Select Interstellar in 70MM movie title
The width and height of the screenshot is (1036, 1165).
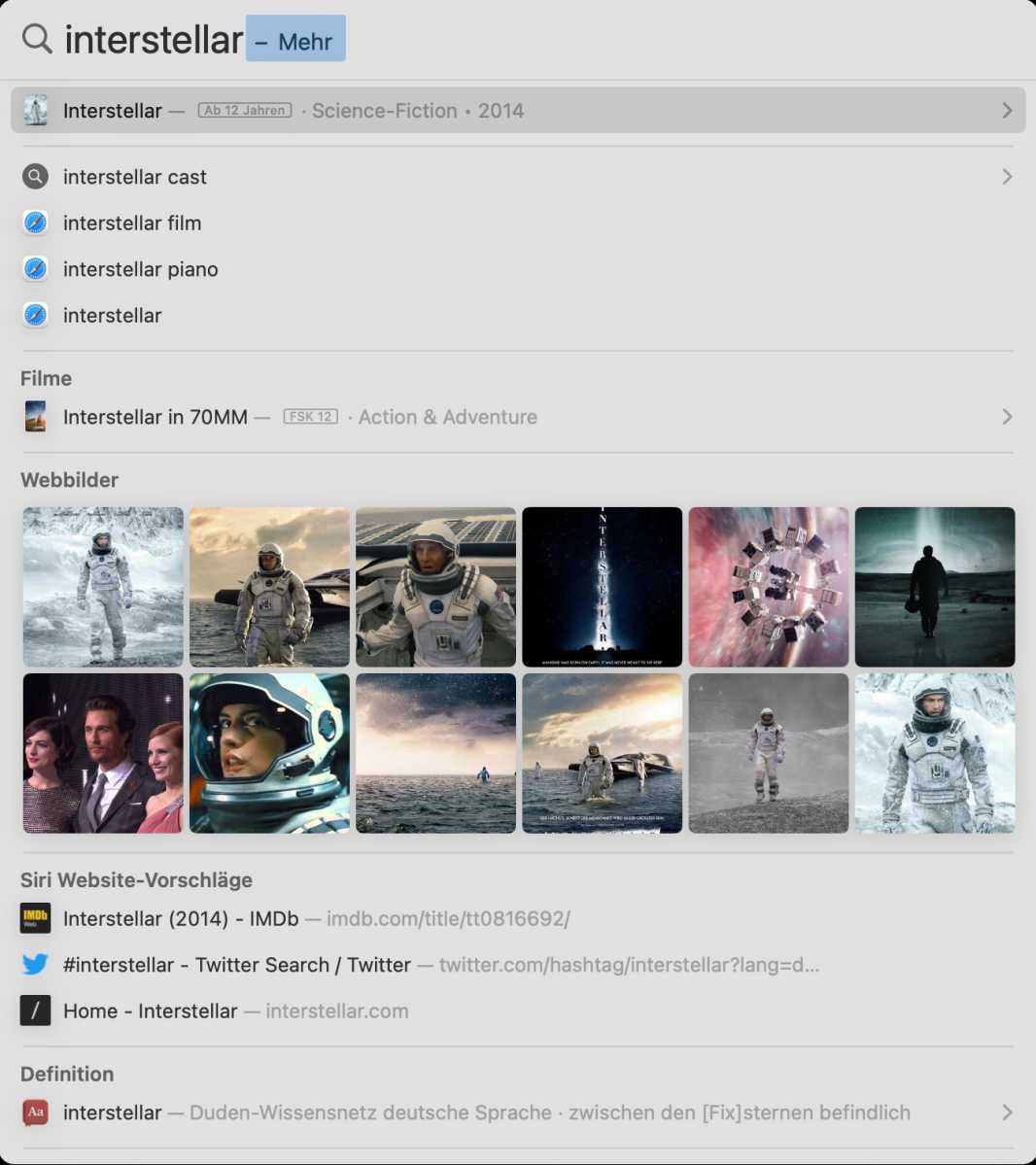point(155,417)
